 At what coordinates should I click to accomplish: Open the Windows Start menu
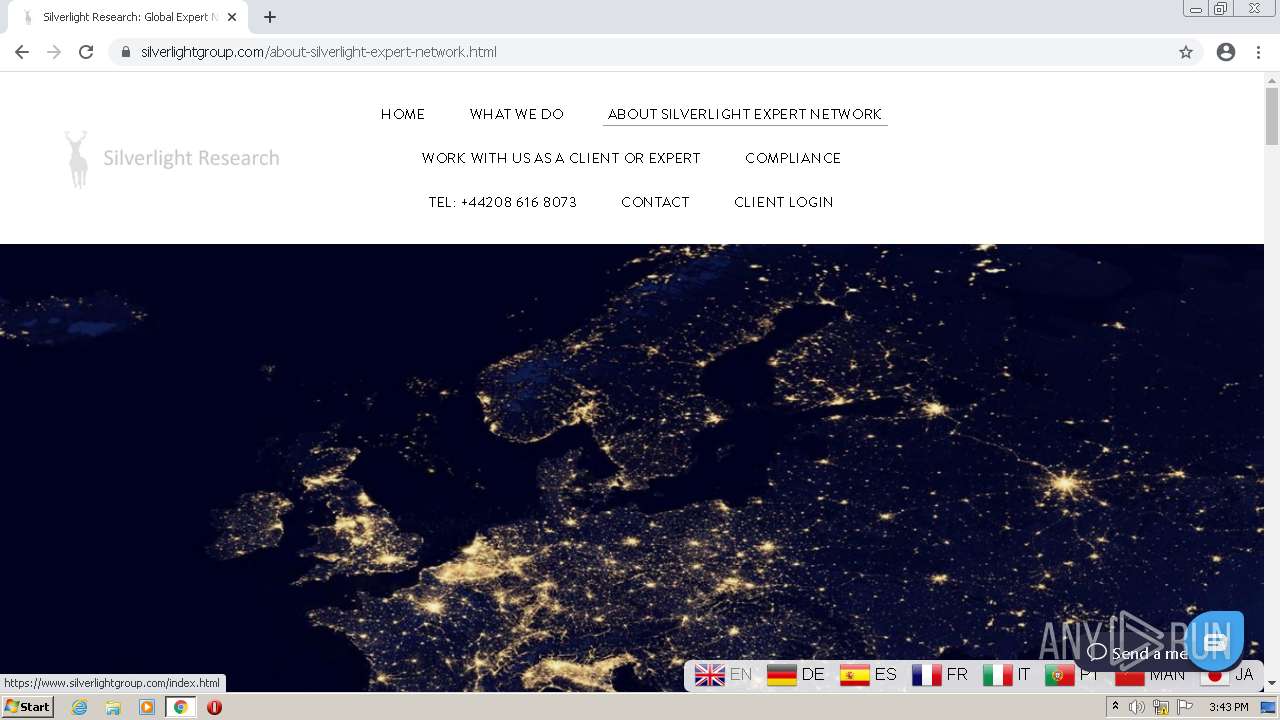click(27, 707)
